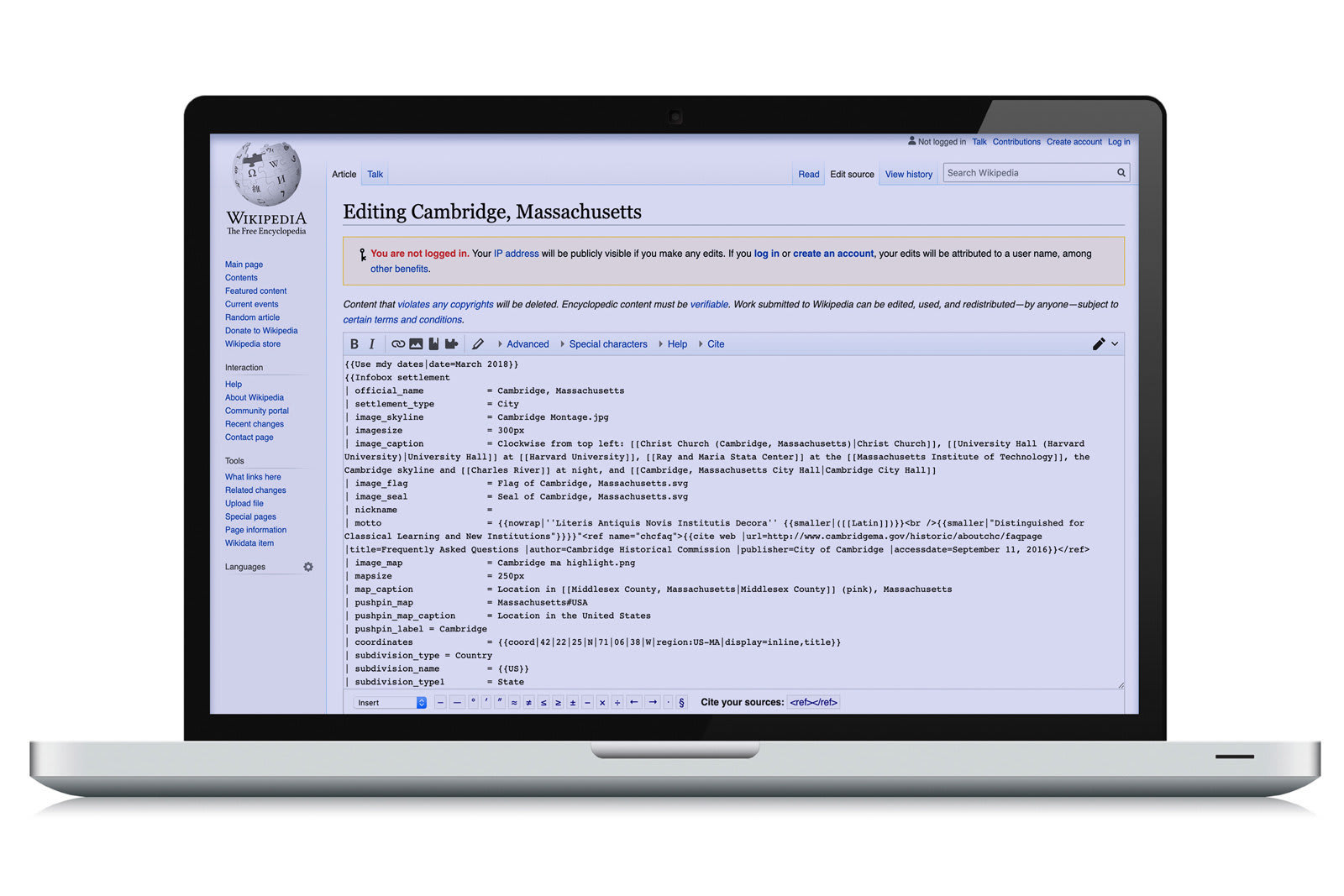Insert a link using the chain icon
Image resolution: width=1344 pixels, height=896 pixels.
[x=398, y=344]
